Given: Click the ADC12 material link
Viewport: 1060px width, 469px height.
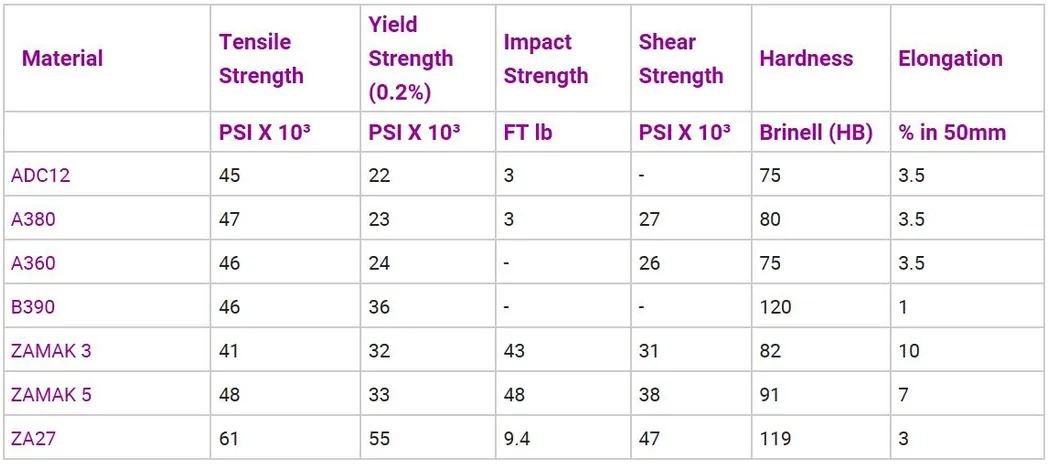Looking at the screenshot, I should pos(41,176).
